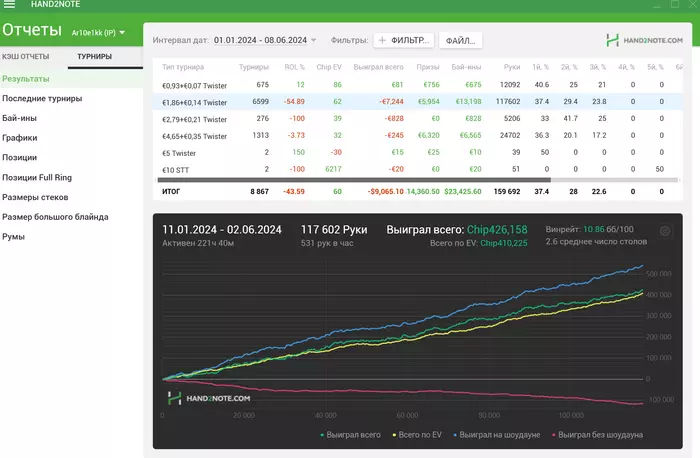Image resolution: width=700 pixels, height=458 pixels.
Task: Open the hamburger main menu
Action: pyautogui.click(x=9, y=4)
